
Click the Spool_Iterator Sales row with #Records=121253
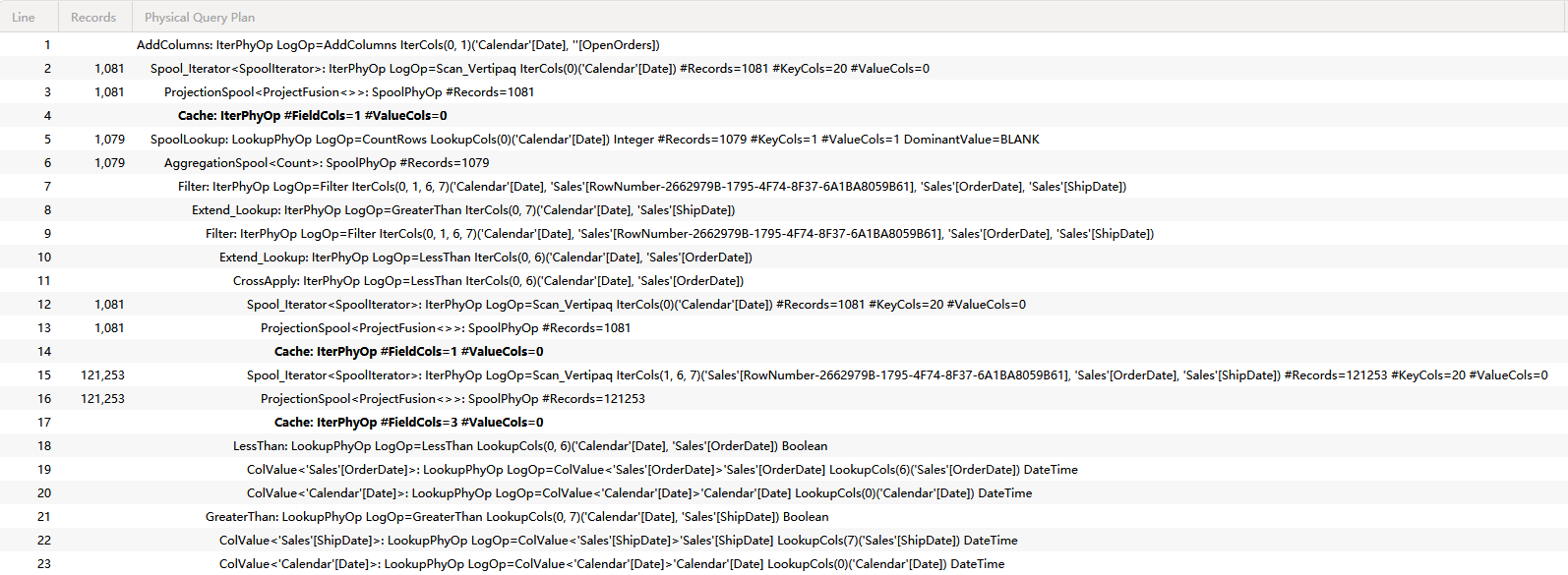pyautogui.click(x=784, y=375)
